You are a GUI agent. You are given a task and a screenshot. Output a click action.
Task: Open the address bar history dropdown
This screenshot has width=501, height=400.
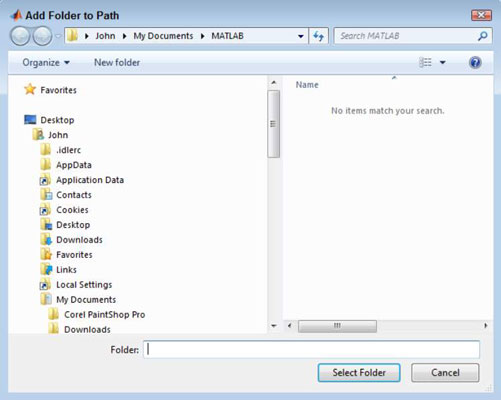301,36
